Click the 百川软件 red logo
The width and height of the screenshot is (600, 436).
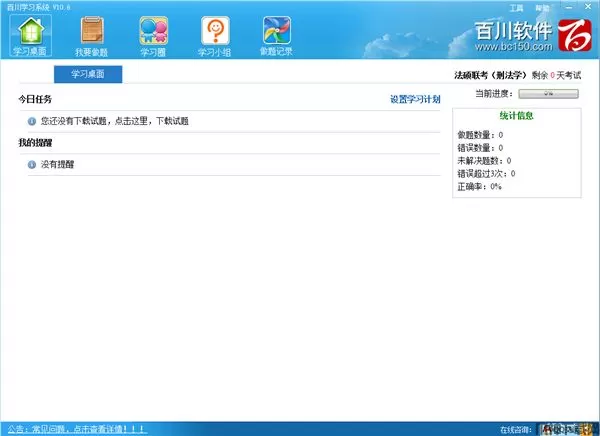pos(574,36)
